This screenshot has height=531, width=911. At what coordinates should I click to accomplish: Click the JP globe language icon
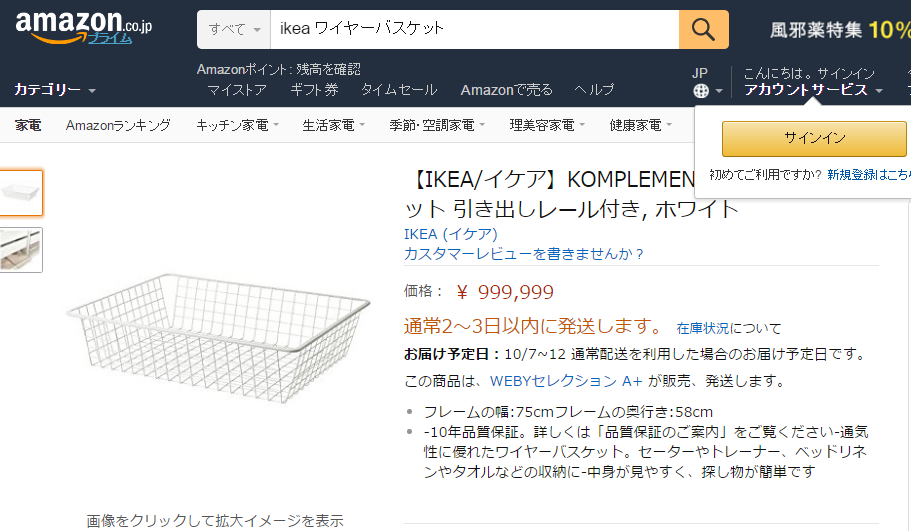(x=700, y=90)
